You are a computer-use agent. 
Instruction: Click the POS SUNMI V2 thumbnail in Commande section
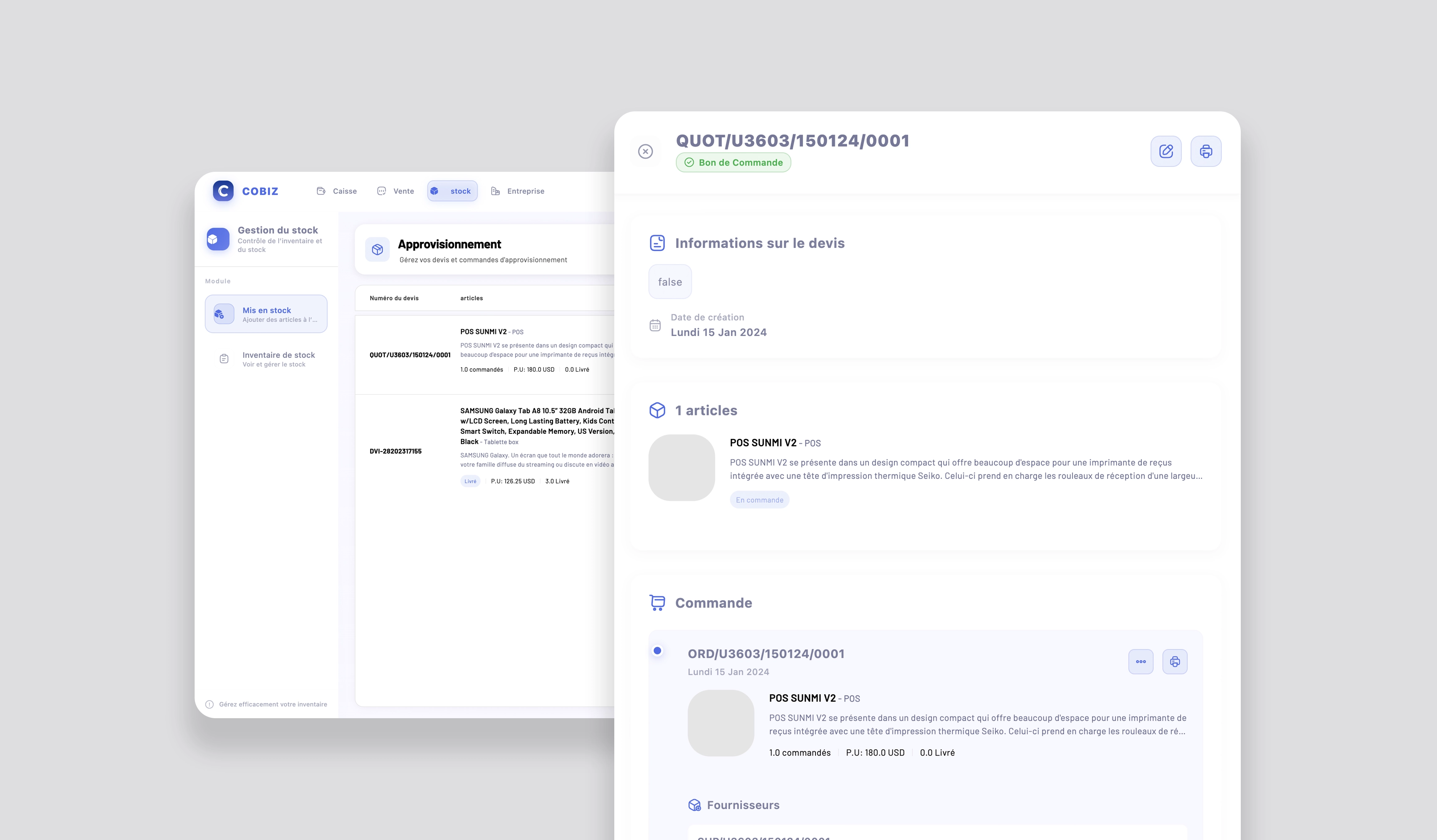click(x=721, y=723)
